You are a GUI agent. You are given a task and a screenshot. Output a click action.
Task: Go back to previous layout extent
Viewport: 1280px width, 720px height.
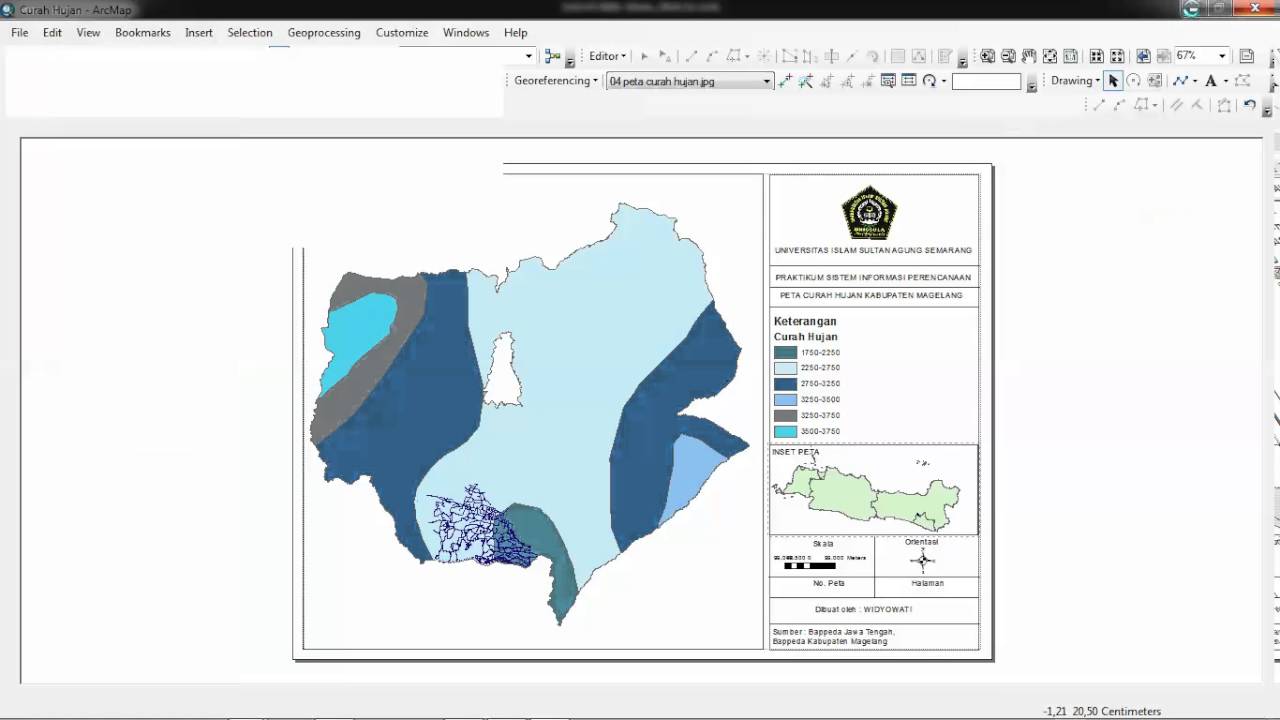point(1143,56)
